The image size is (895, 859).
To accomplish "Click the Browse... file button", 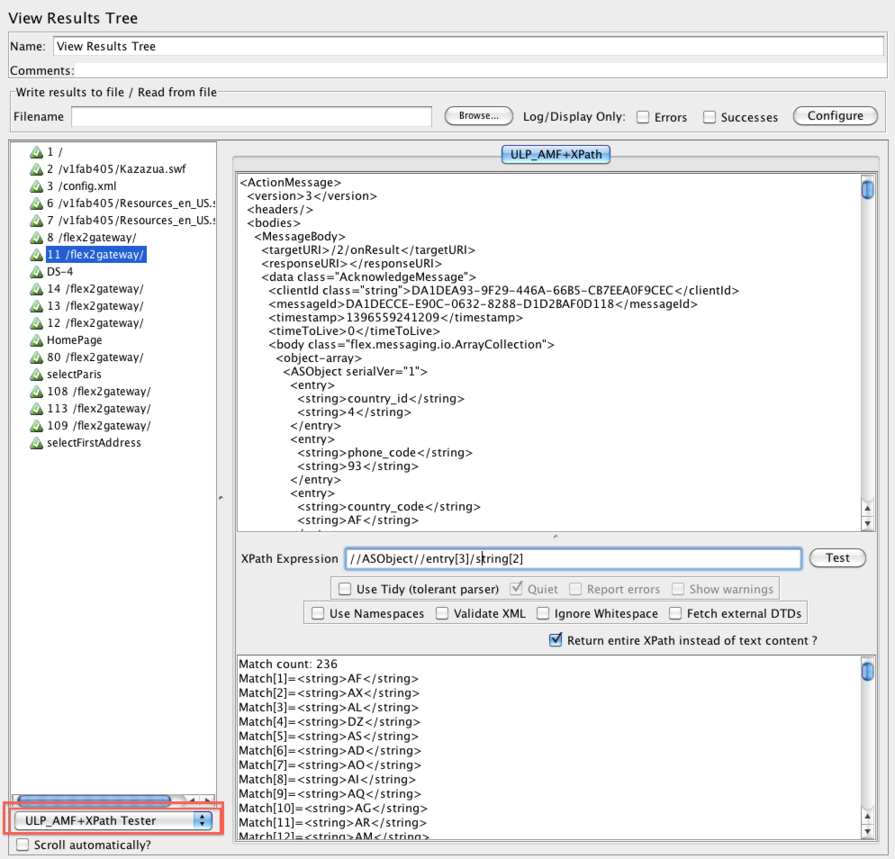I will (478, 116).
